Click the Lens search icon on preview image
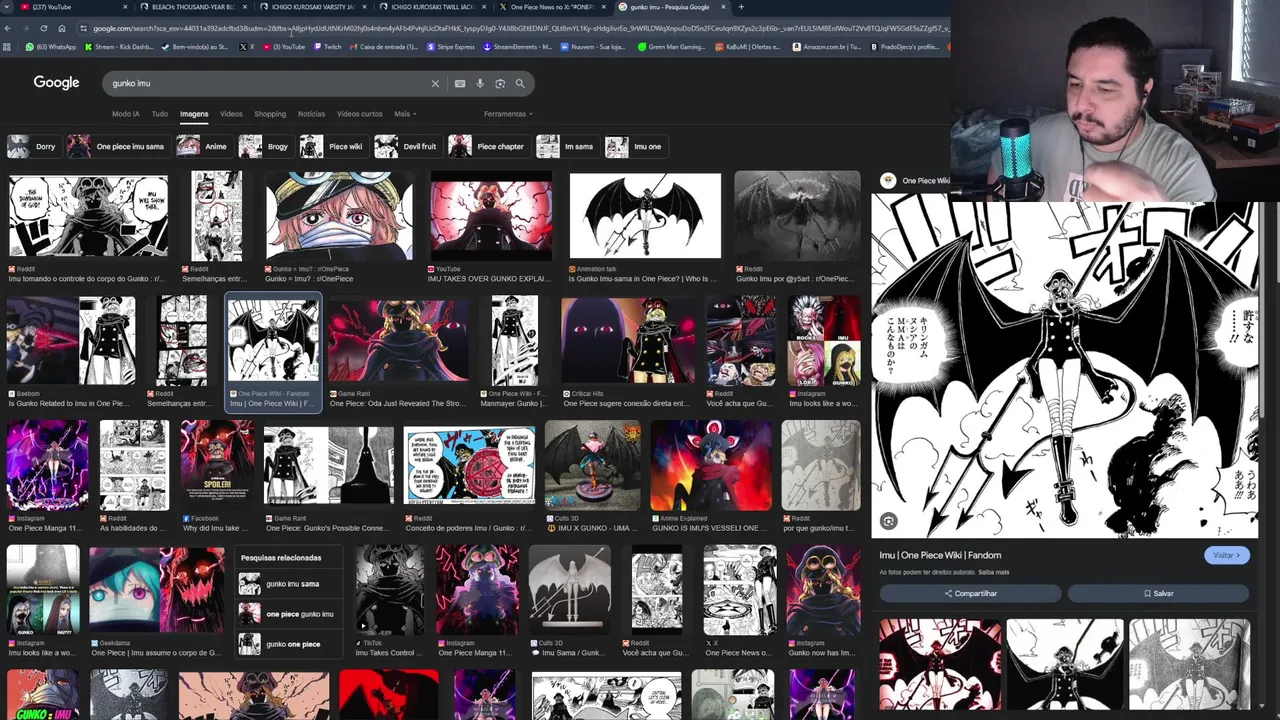This screenshot has width=1280, height=720. click(888, 521)
